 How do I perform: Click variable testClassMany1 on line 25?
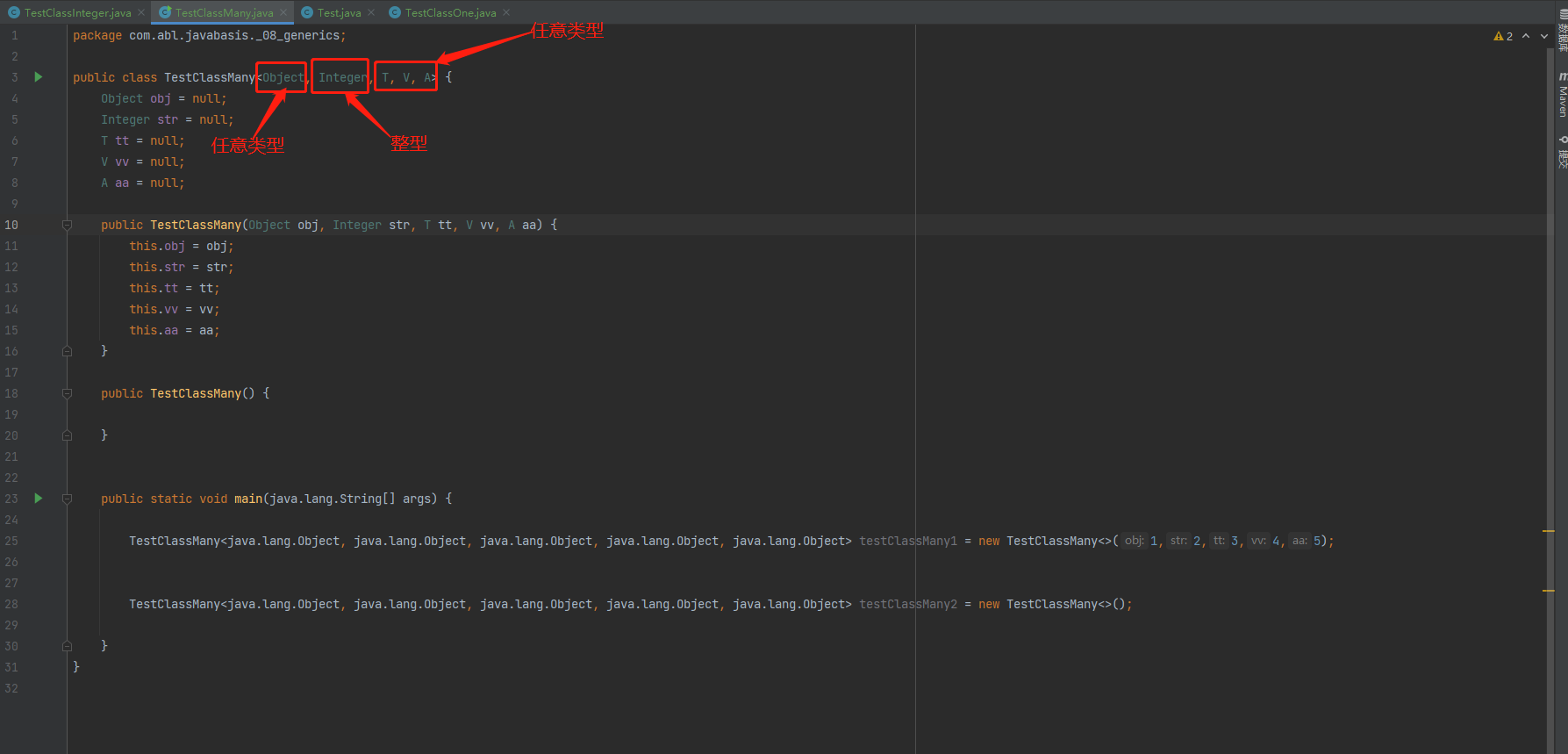click(908, 541)
